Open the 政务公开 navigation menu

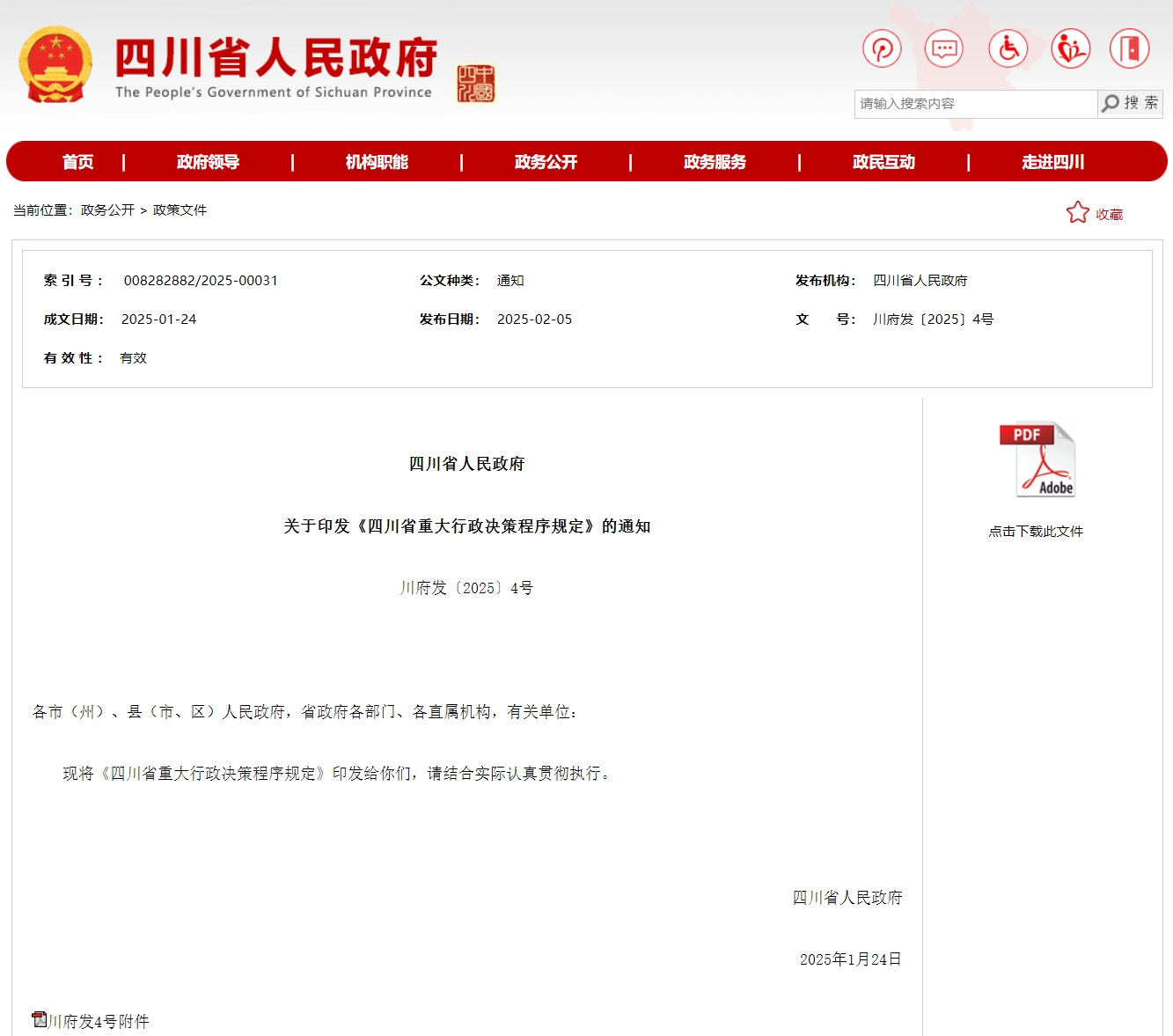click(x=546, y=162)
